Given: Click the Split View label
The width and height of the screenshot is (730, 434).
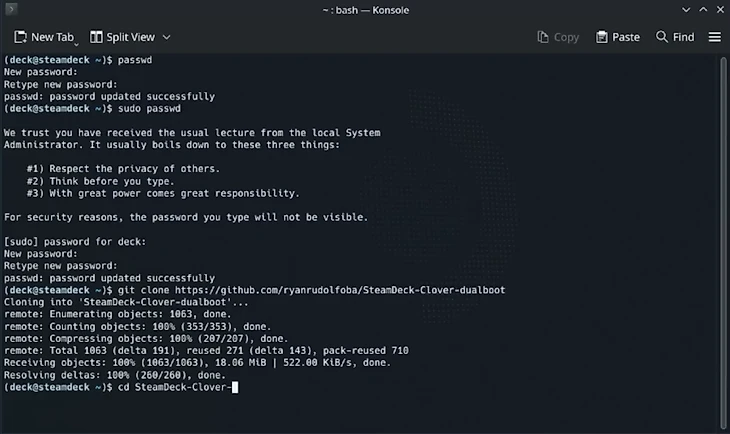Looking at the screenshot, I should [130, 37].
